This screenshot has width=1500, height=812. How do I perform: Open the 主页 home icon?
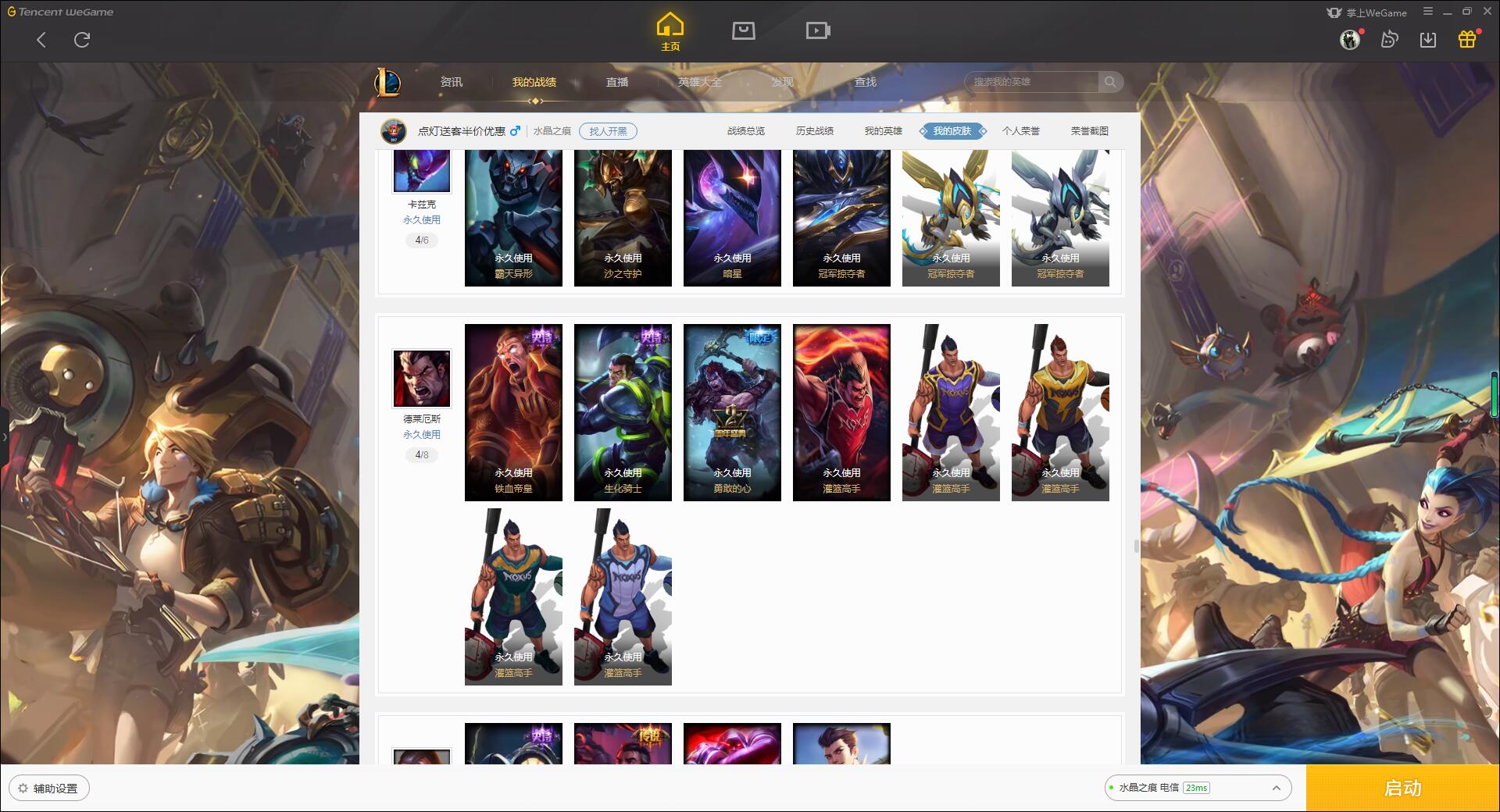670,32
